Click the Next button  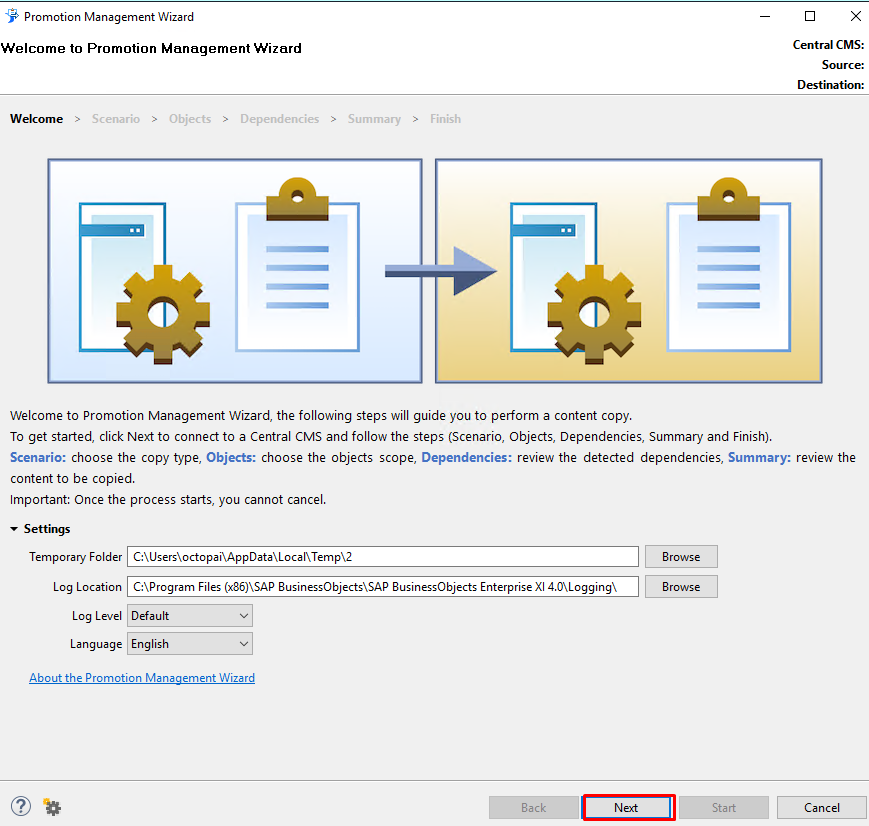click(x=628, y=808)
